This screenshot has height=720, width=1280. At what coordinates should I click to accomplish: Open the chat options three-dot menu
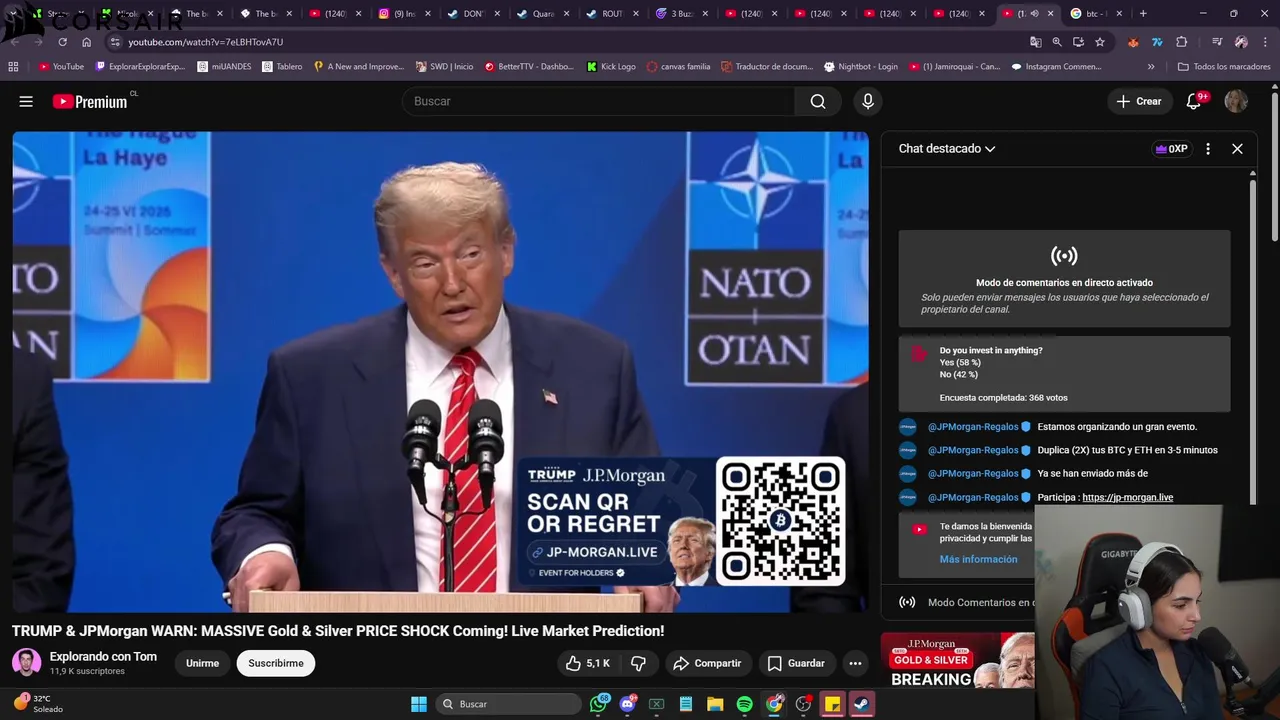click(x=1208, y=149)
